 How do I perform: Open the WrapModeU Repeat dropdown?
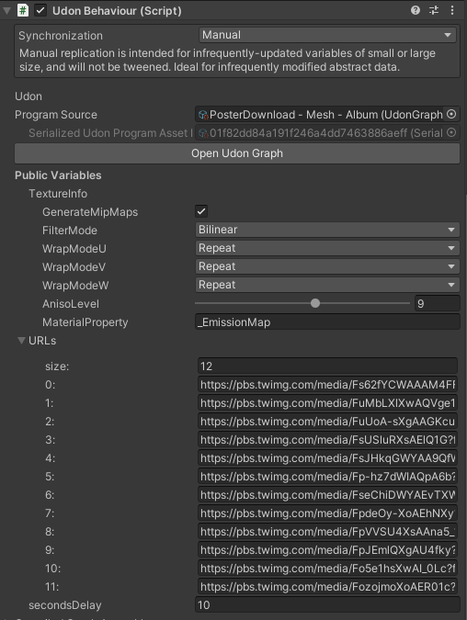click(327, 248)
